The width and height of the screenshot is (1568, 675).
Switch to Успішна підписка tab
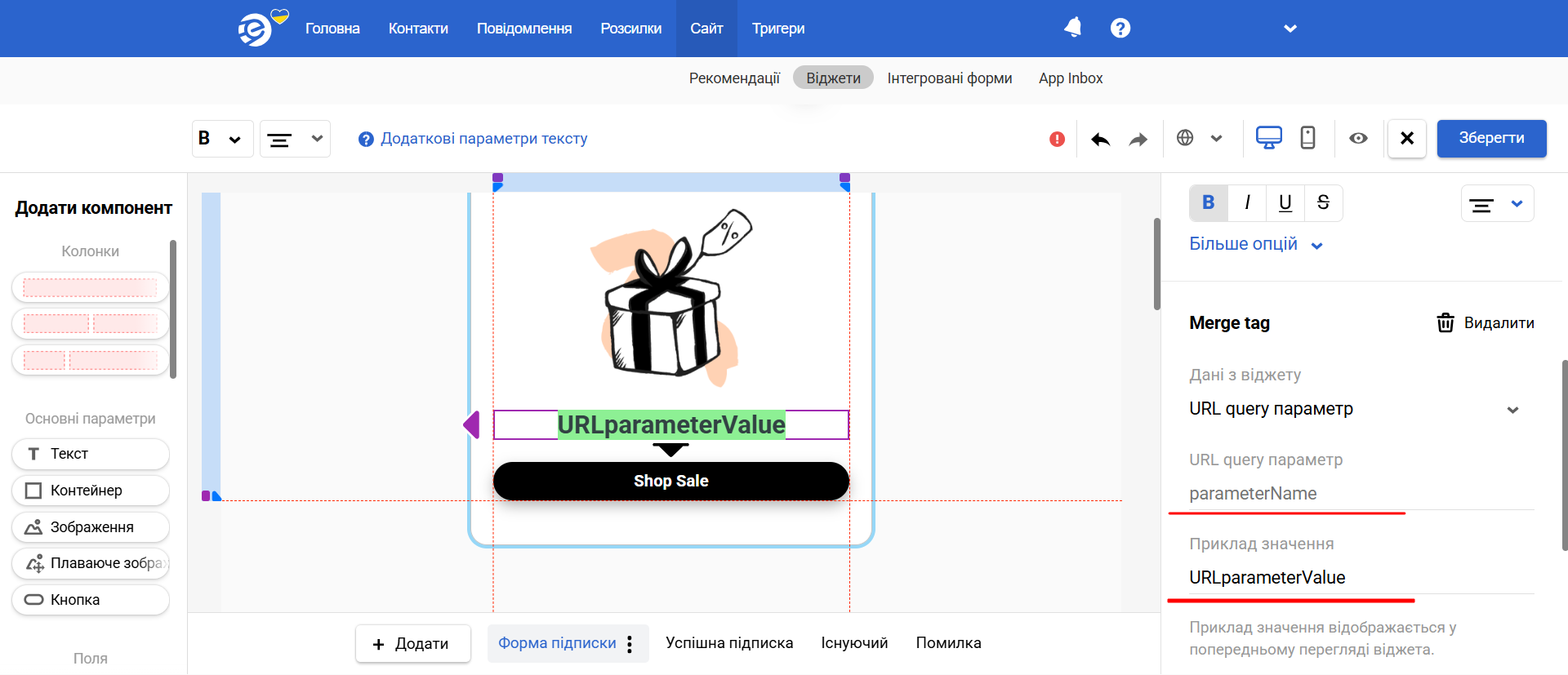[x=729, y=643]
